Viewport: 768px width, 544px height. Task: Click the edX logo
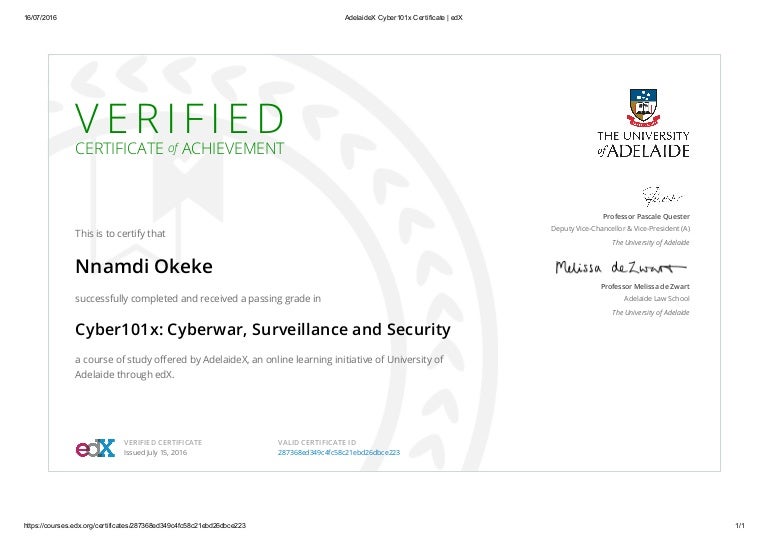95,448
